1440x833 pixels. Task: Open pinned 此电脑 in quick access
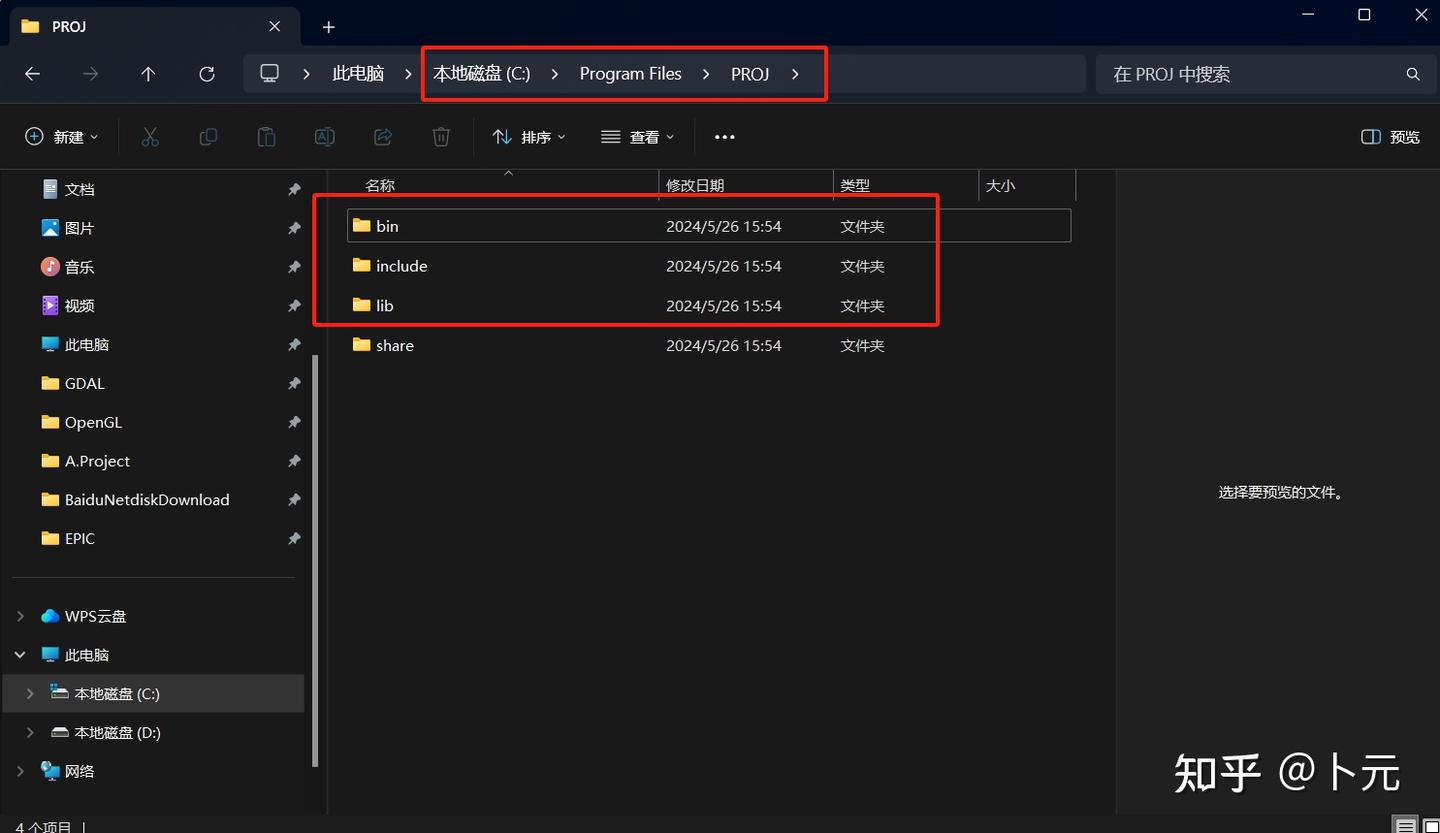86,345
